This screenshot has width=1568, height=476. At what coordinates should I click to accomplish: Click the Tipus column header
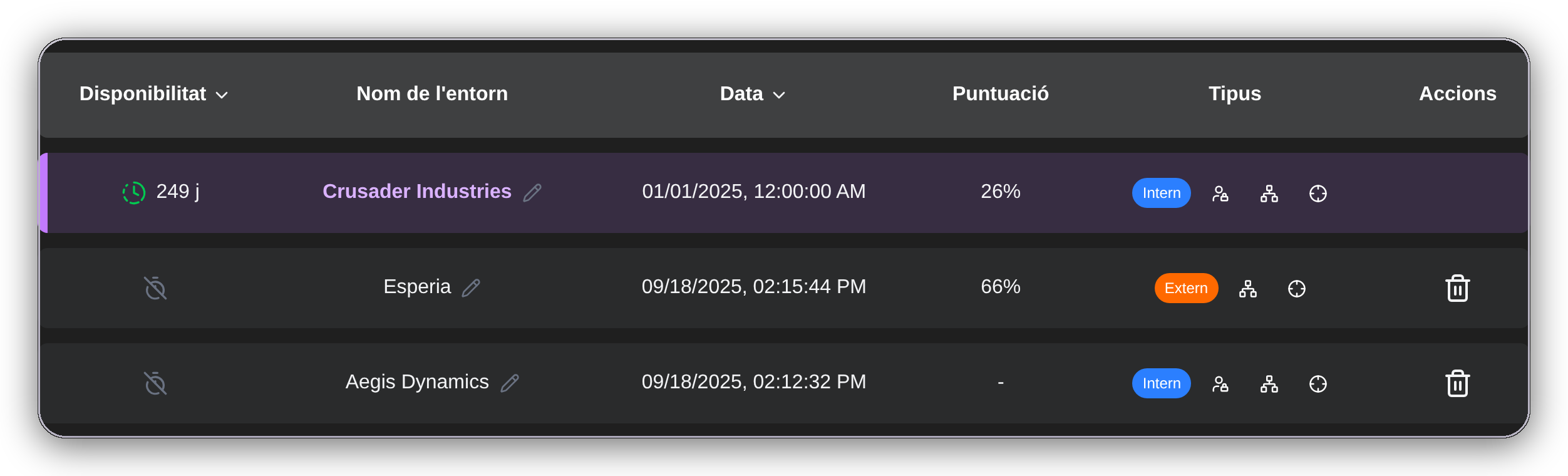coord(1234,93)
